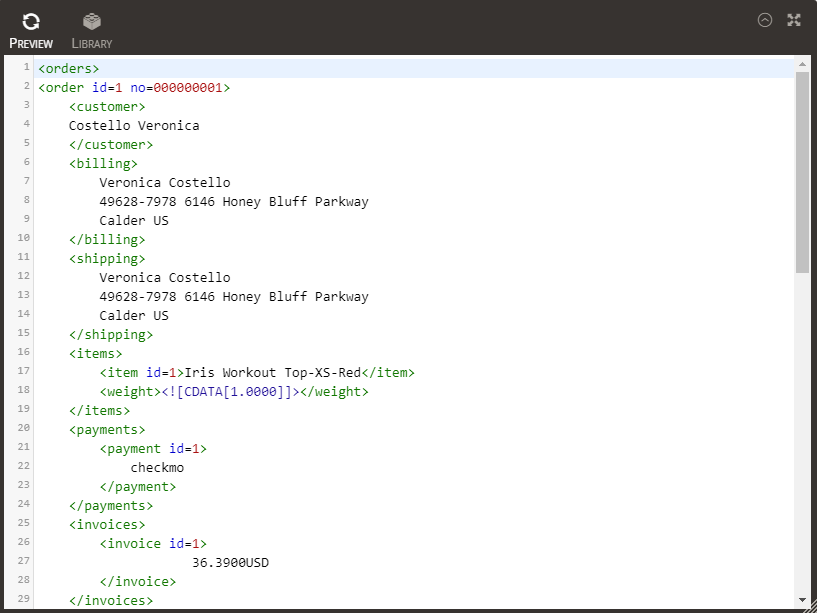Click Iris Workout Top-XS-Red item text
The height and width of the screenshot is (613, 817).
[273, 373]
